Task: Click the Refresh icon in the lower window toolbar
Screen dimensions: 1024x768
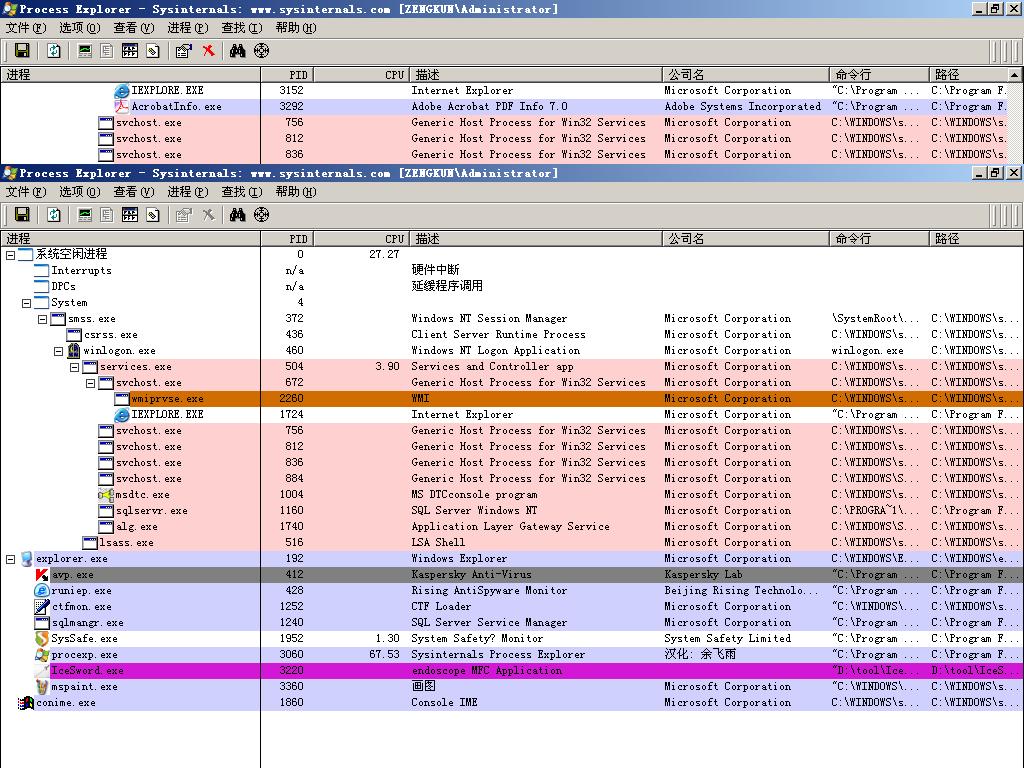Action: point(54,215)
